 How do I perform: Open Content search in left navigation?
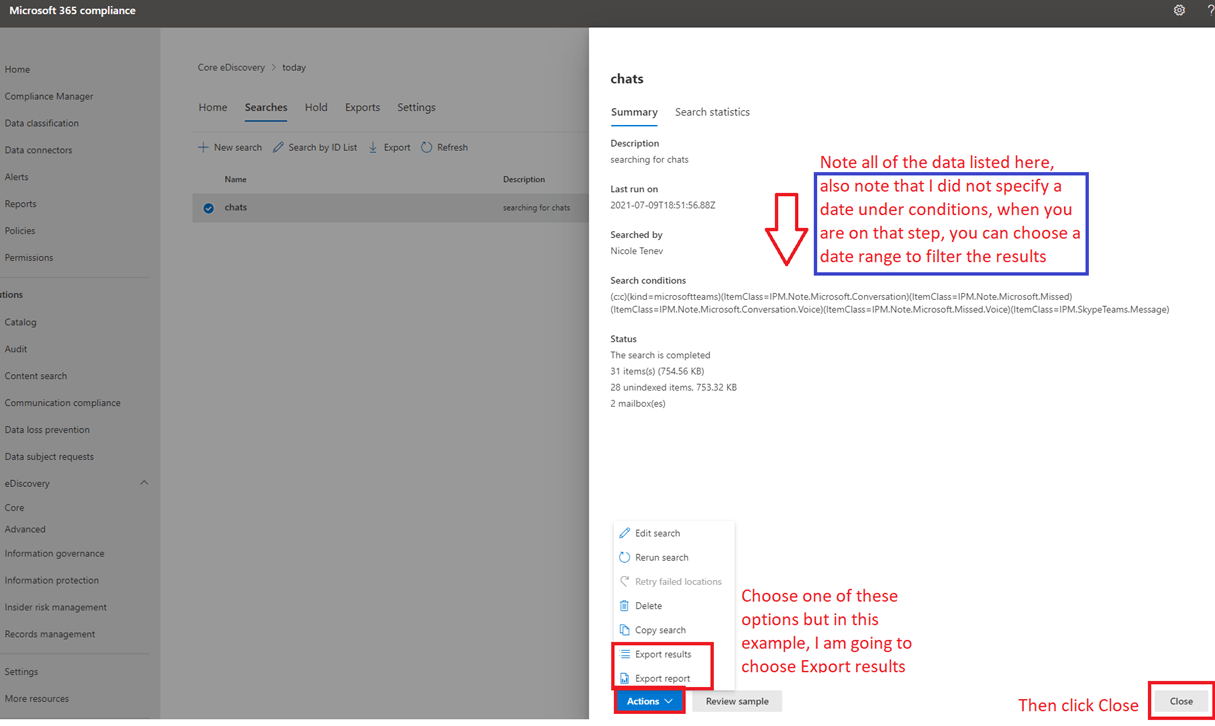(36, 376)
